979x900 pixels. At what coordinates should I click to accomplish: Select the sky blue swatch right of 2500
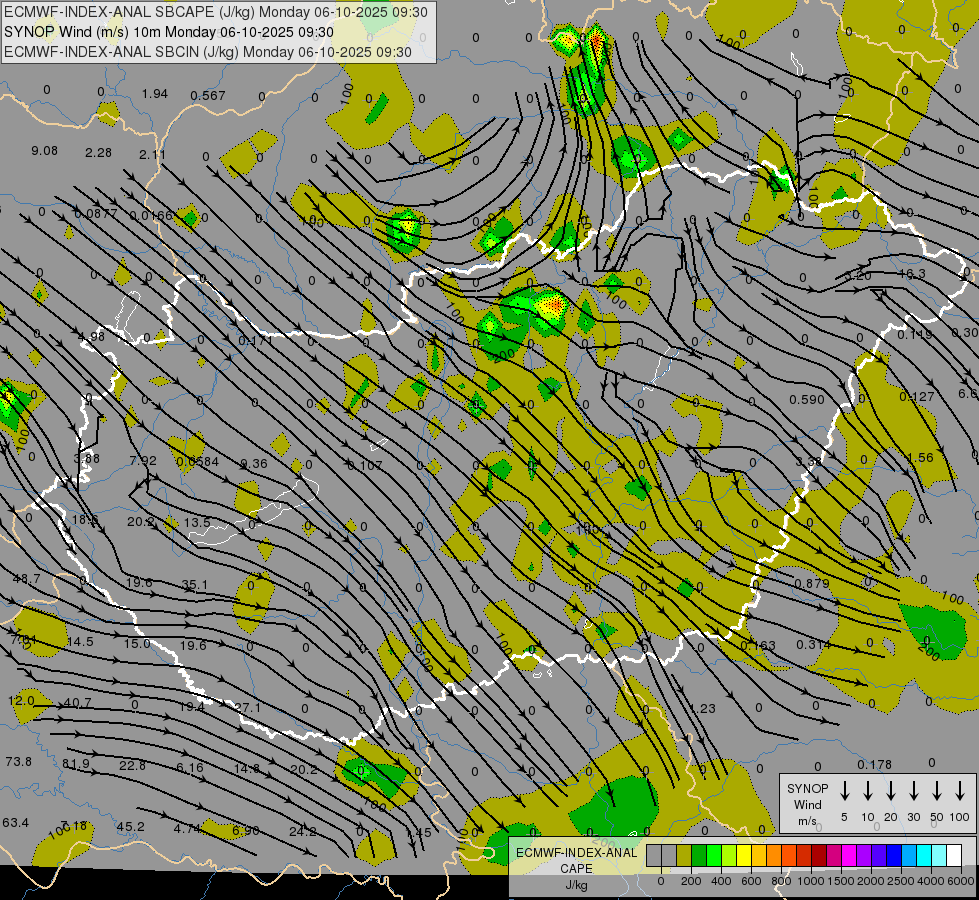point(908,855)
